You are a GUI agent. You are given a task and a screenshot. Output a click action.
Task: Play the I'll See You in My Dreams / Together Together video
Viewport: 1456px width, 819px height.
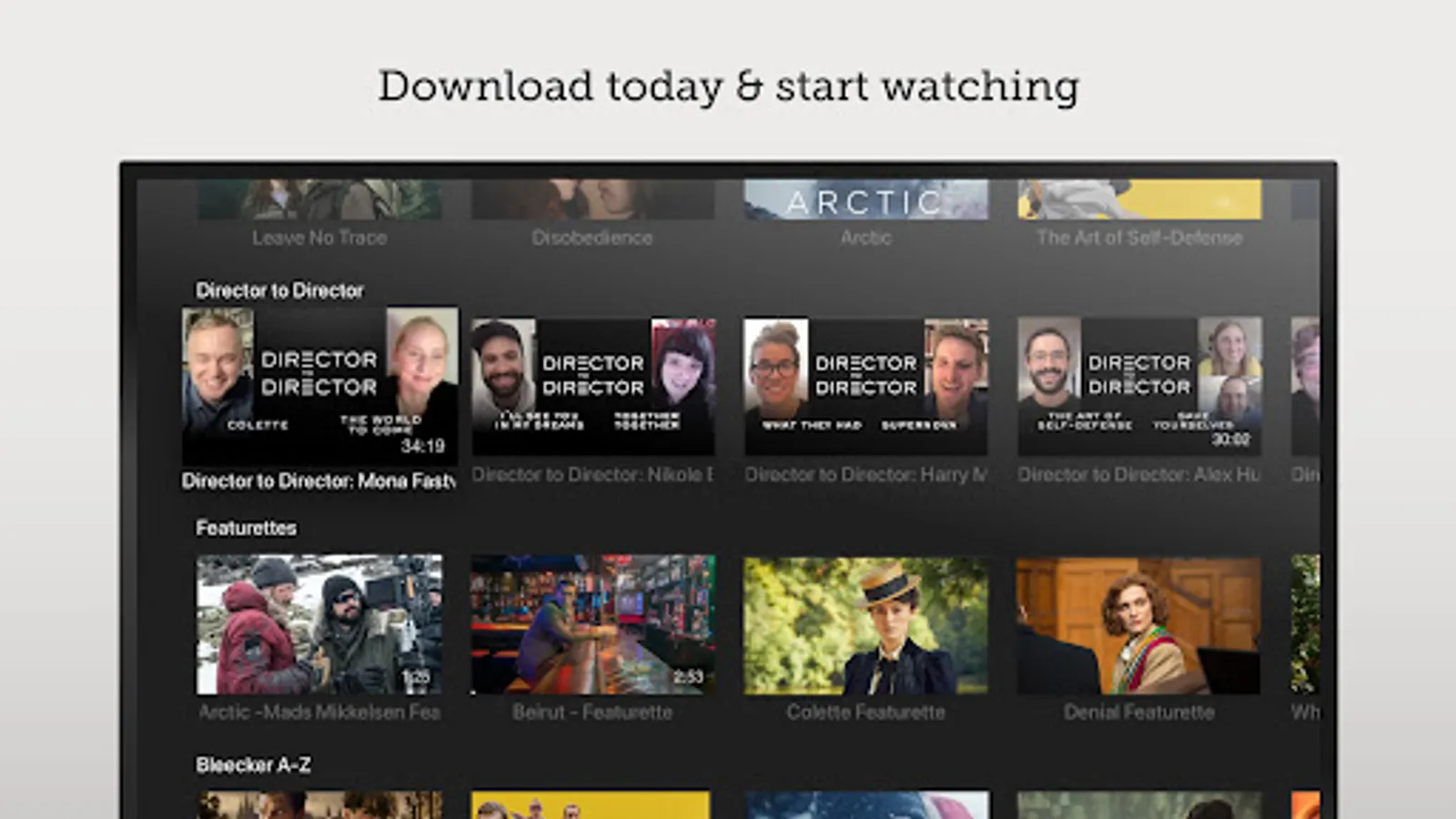[592, 387]
